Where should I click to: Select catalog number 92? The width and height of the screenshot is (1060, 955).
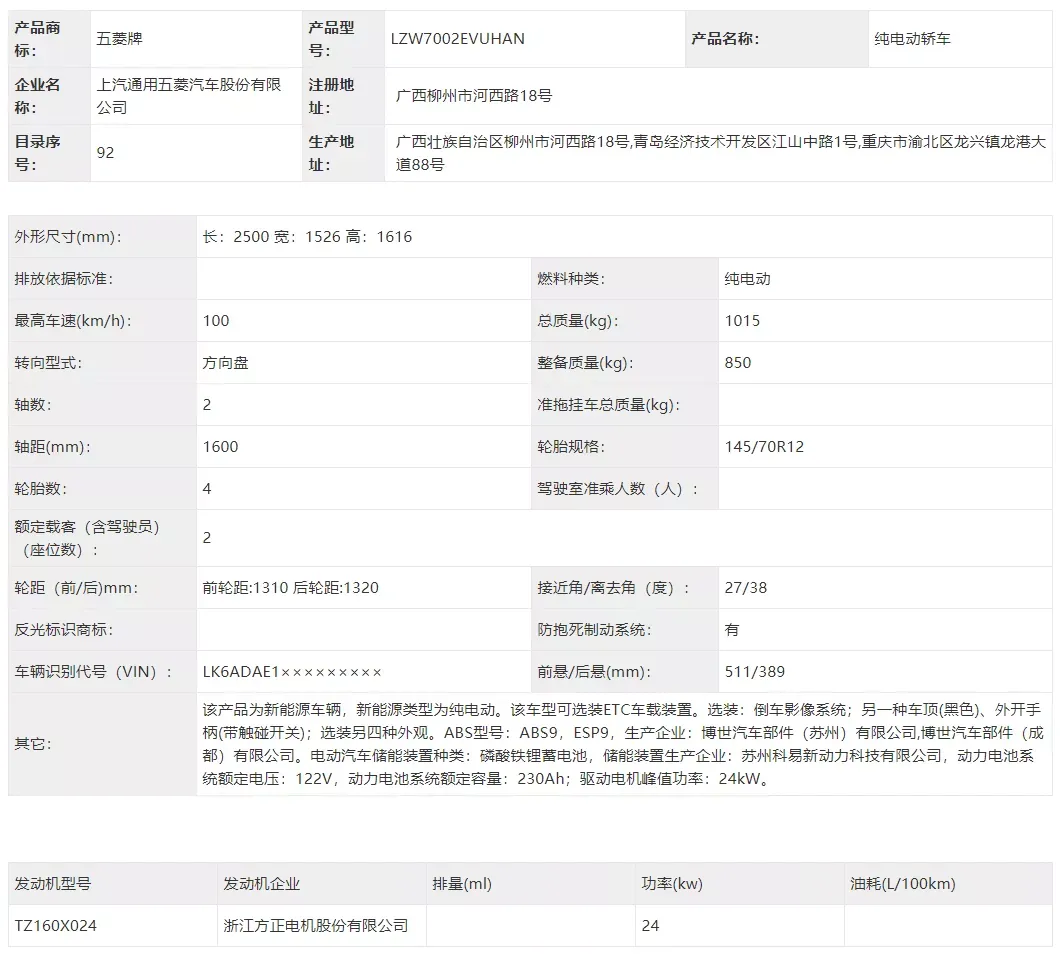pos(105,153)
